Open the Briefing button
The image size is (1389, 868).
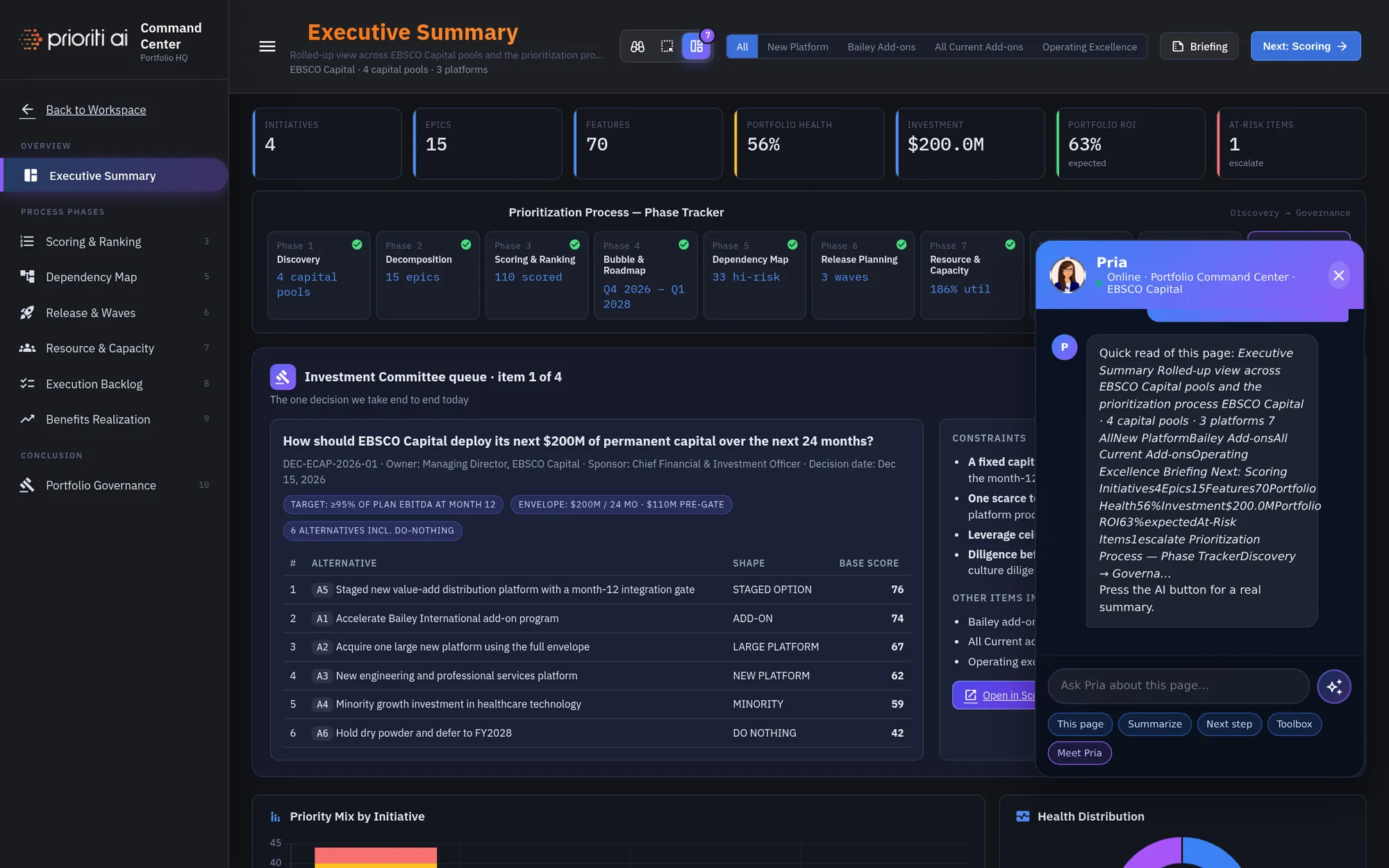point(1199,47)
